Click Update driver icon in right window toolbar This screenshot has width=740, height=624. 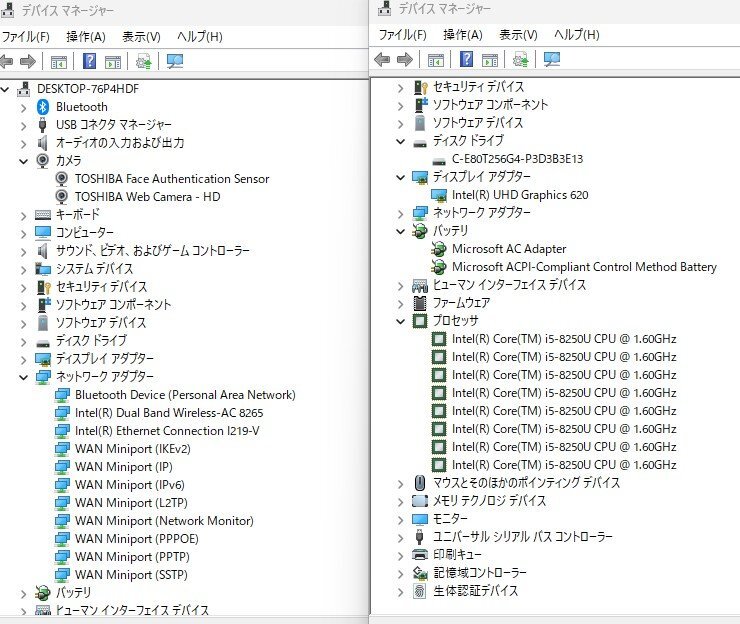[521, 59]
